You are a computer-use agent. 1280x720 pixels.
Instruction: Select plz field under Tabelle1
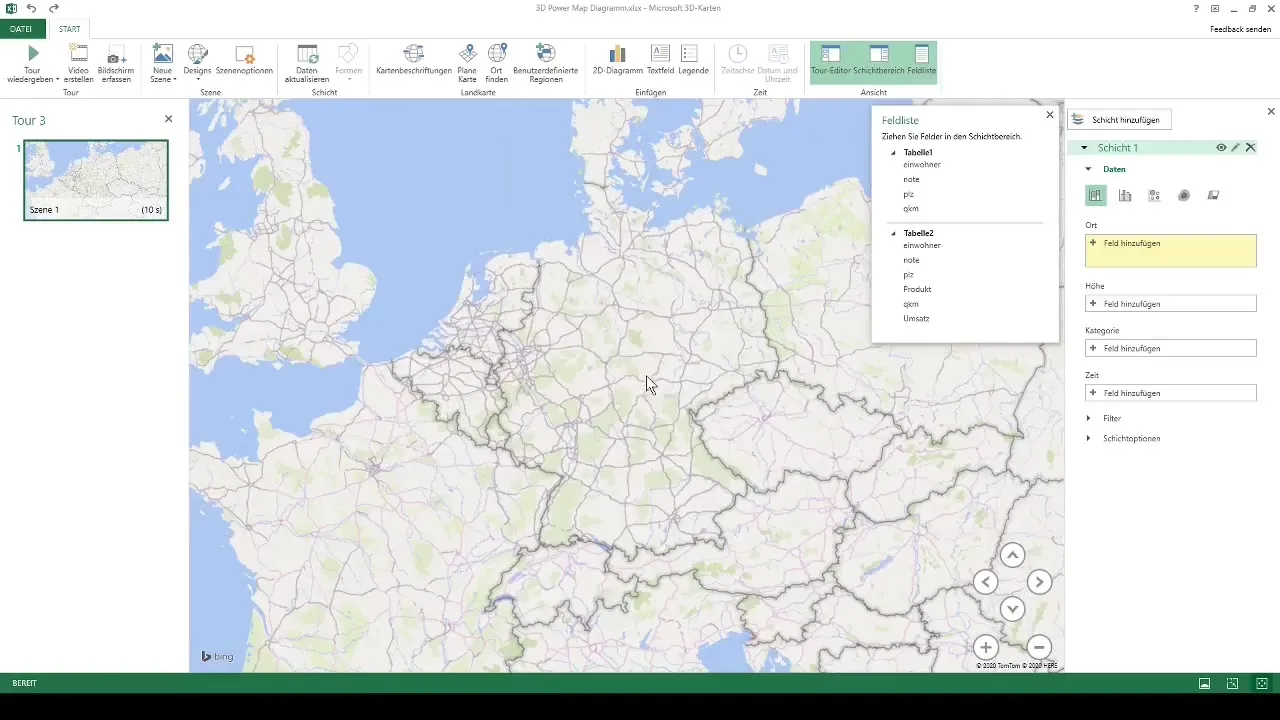coord(908,194)
